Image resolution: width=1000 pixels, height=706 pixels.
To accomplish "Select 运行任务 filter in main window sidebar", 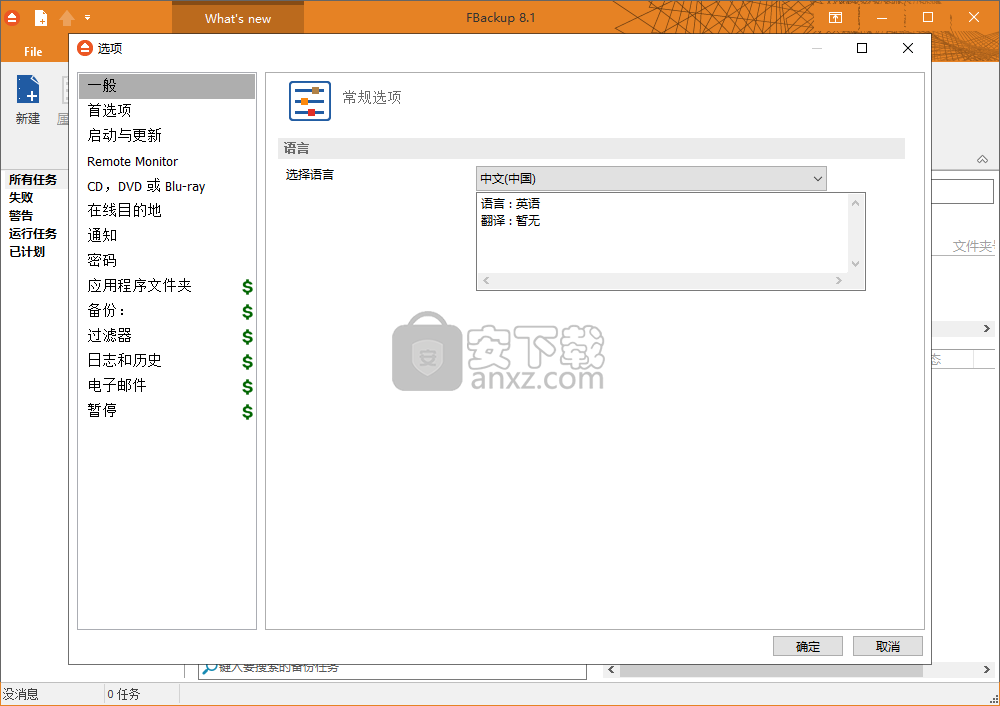I will (33, 233).
